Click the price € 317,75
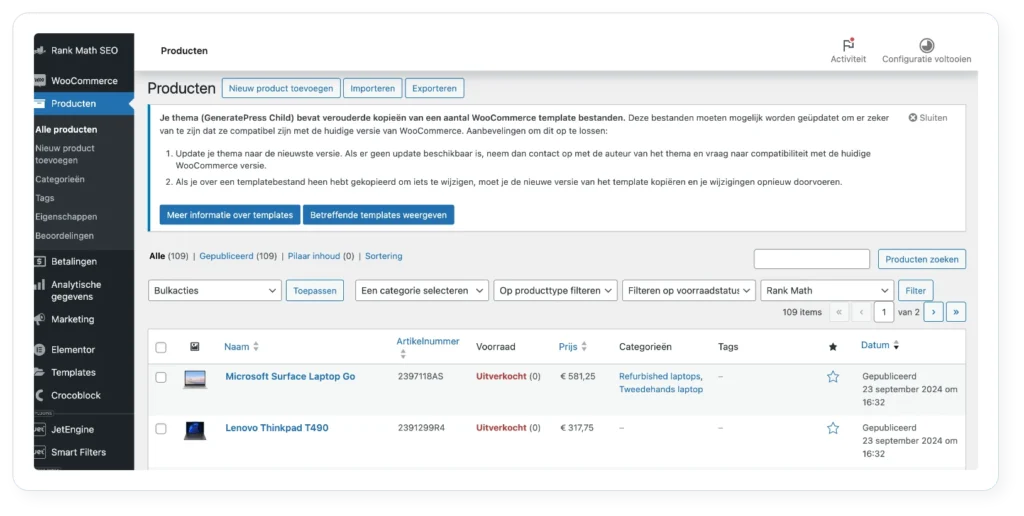This screenshot has width=1024, height=516. coord(577,428)
